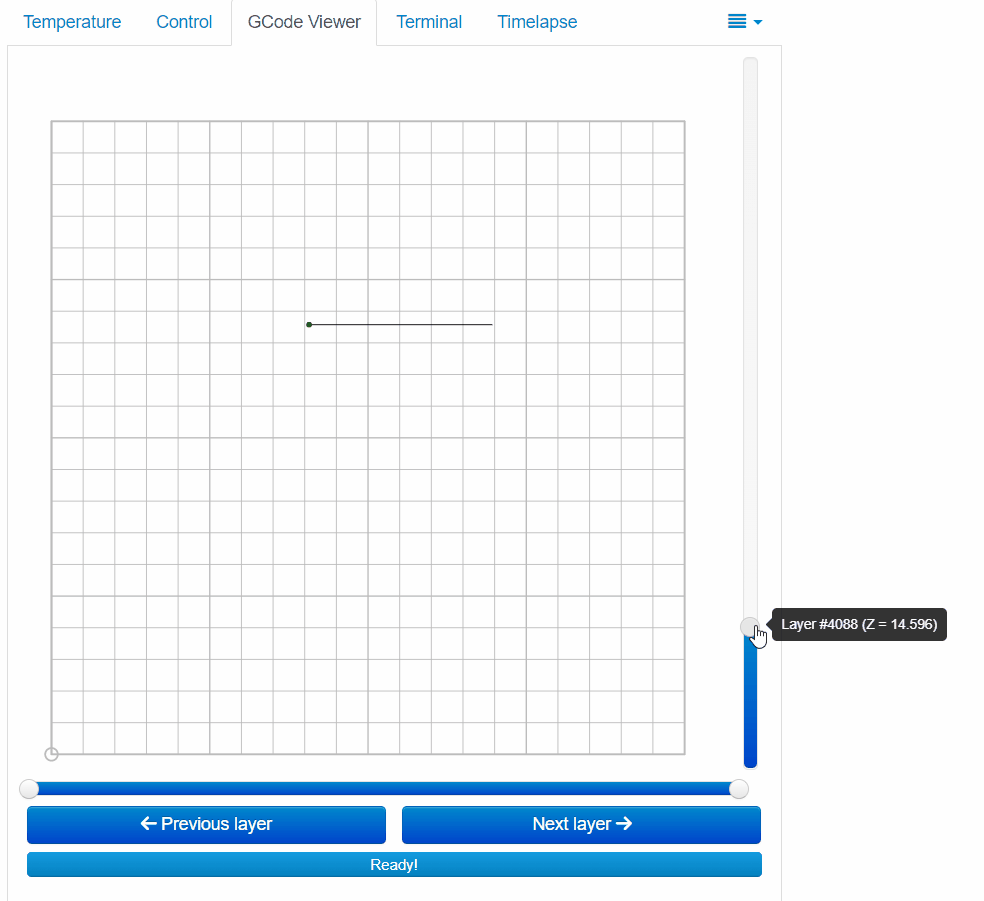Click the Ready! status bar

coord(394,864)
